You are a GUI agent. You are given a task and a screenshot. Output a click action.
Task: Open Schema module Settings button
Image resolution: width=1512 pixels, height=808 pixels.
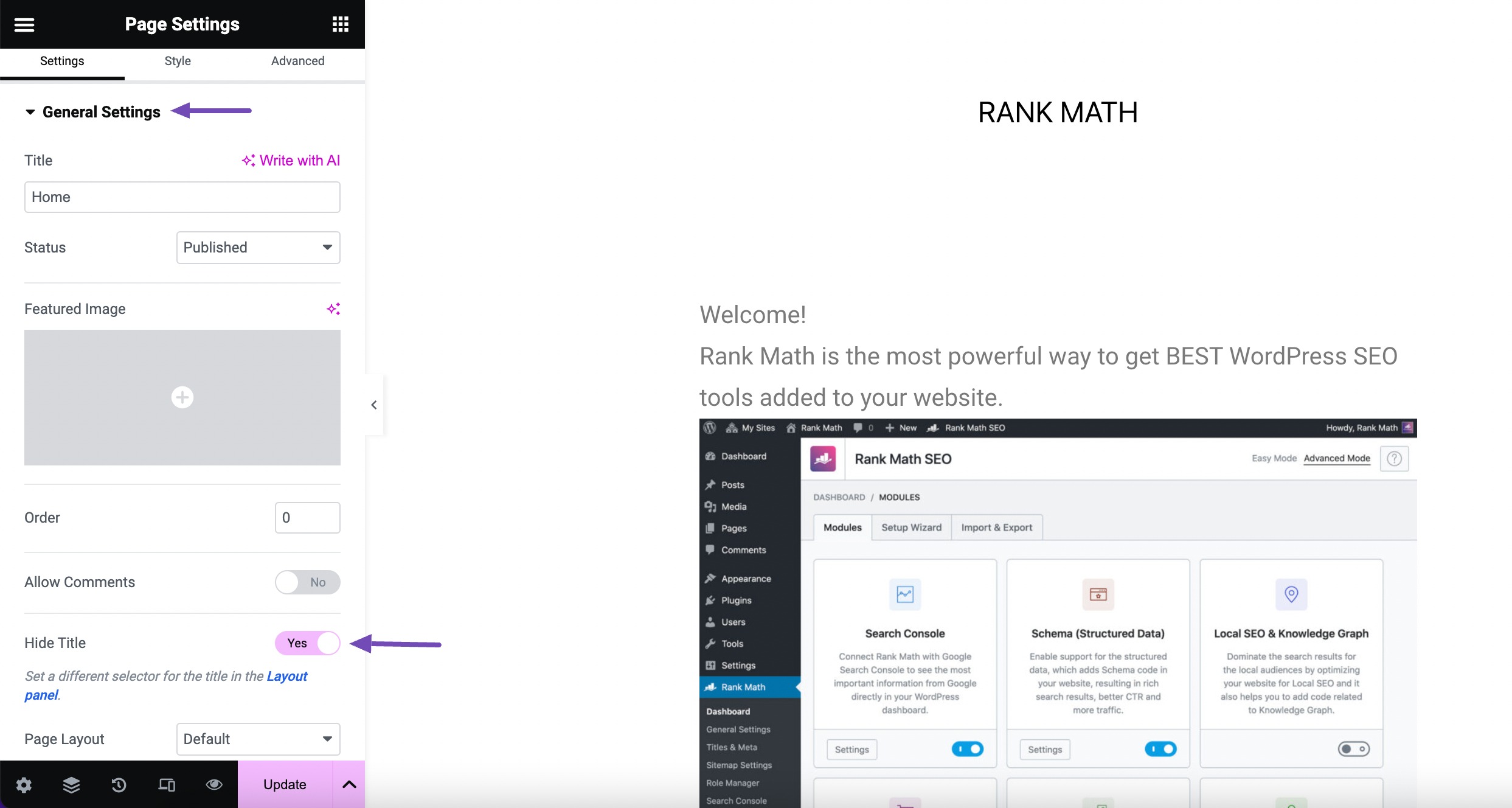point(1045,750)
